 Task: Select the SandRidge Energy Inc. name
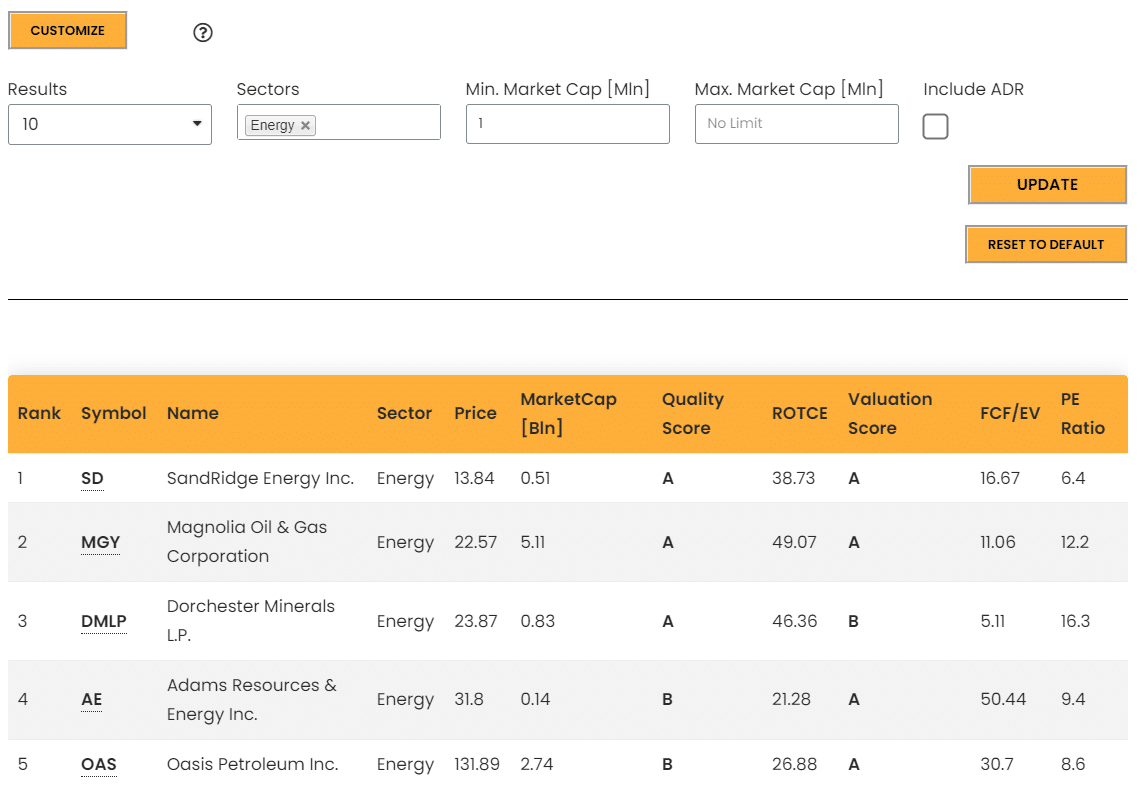tap(260, 478)
